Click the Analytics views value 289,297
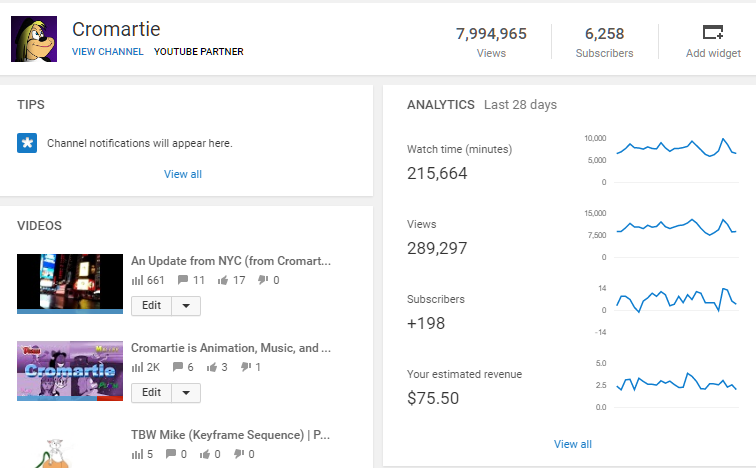This screenshot has height=468, width=756. (437, 249)
